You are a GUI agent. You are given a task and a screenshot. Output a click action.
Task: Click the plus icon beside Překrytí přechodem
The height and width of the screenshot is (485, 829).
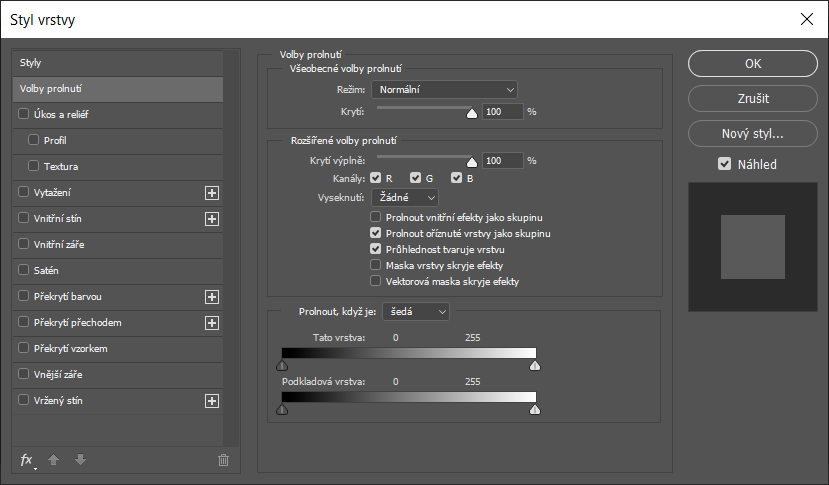pyautogui.click(x=211, y=323)
